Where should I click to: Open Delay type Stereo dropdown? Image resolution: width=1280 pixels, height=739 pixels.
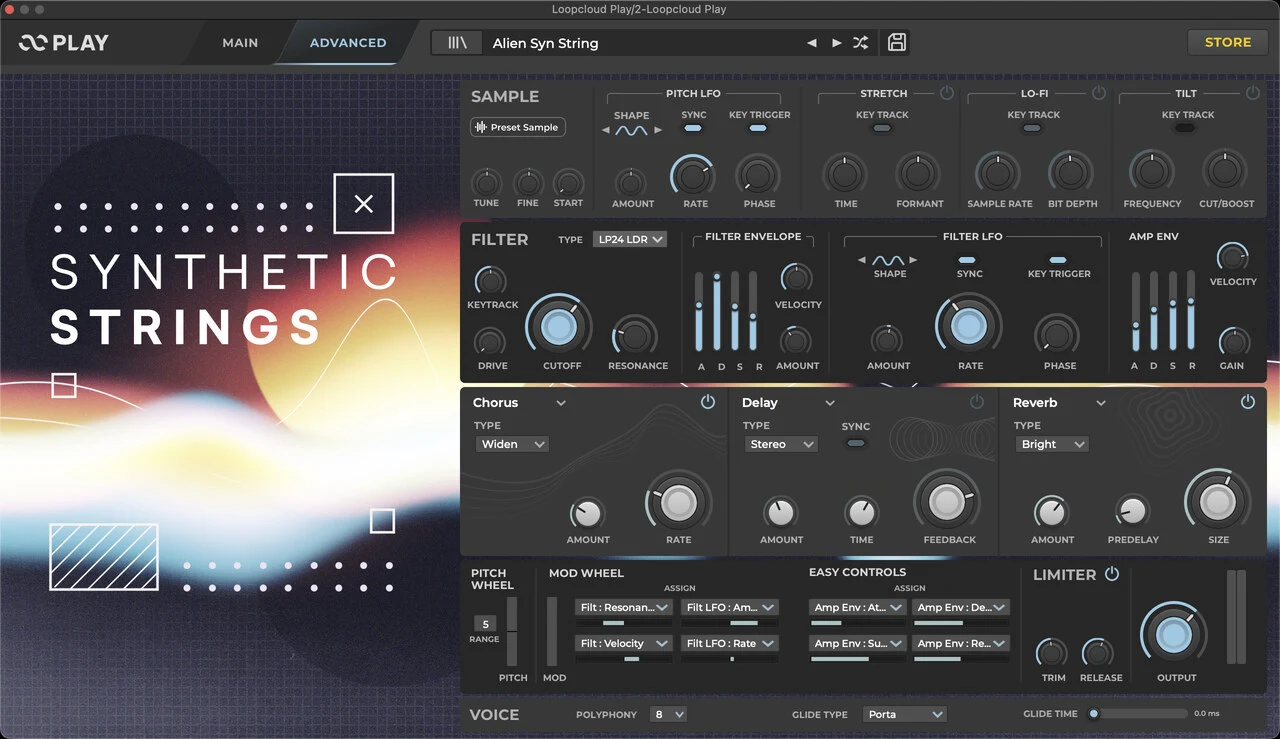click(780, 444)
